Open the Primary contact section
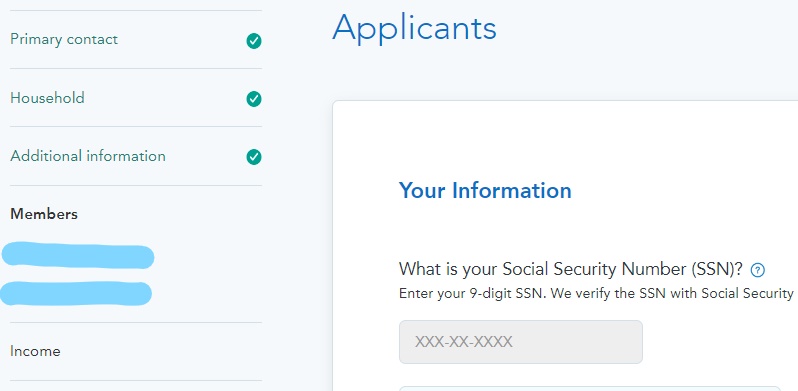Screen dimensions: 798x391 [64, 40]
